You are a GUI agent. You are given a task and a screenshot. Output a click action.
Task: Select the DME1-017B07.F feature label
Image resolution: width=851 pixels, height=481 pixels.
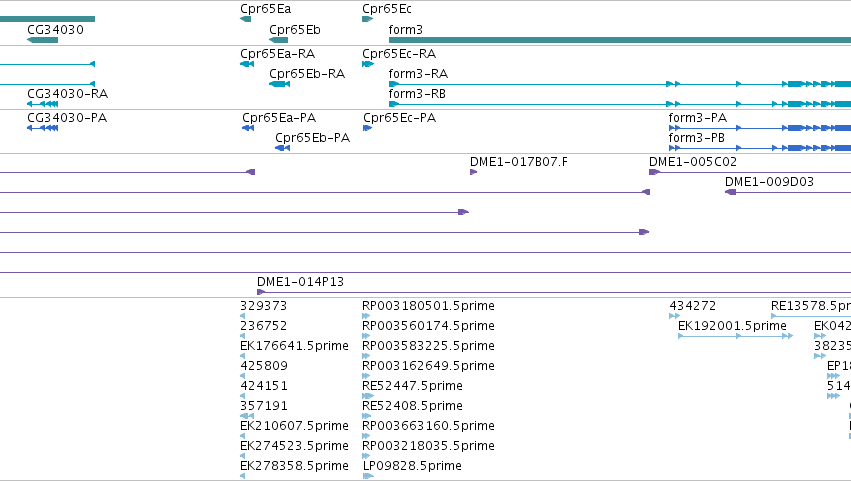(x=519, y=162)
